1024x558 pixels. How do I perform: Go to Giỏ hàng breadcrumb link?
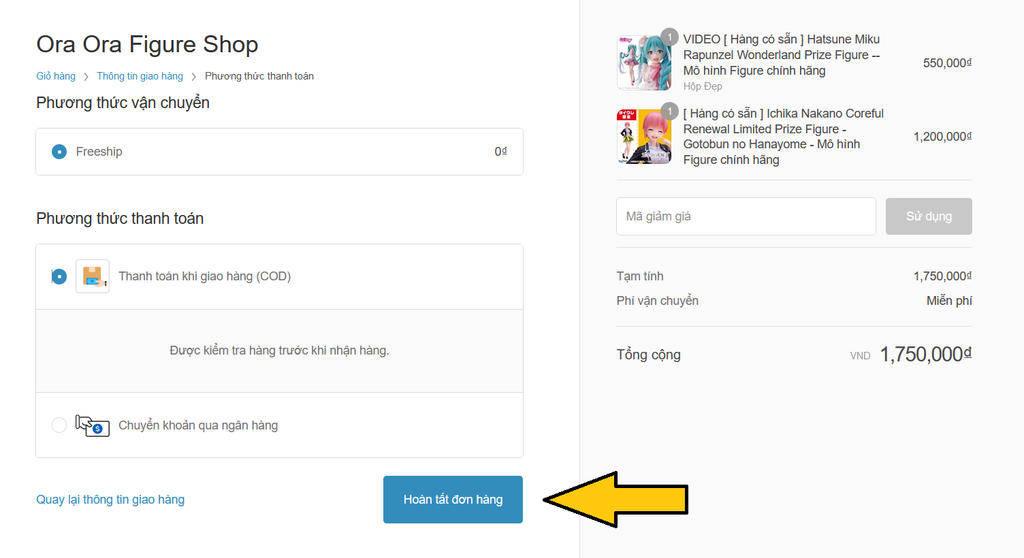tap(56, 76)
